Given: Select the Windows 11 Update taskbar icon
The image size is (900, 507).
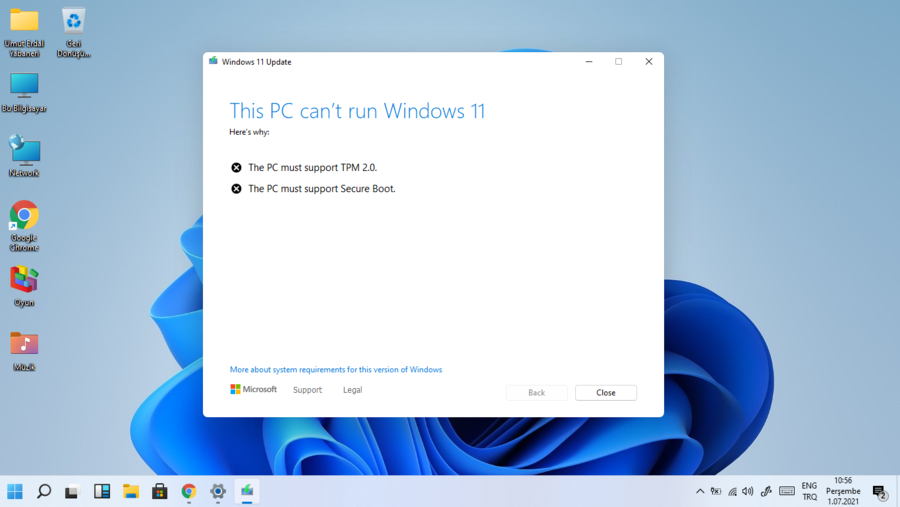Looking at the screenshot, I should tap(247, 491).
